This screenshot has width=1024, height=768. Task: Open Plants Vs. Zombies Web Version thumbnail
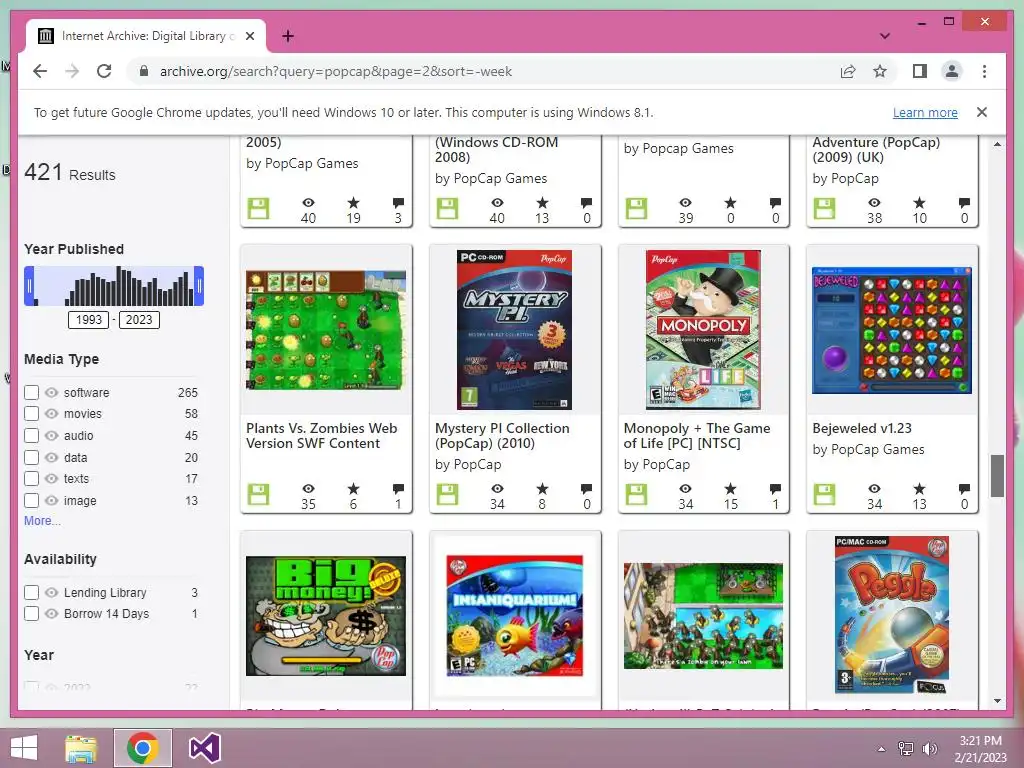coord(326,330)
